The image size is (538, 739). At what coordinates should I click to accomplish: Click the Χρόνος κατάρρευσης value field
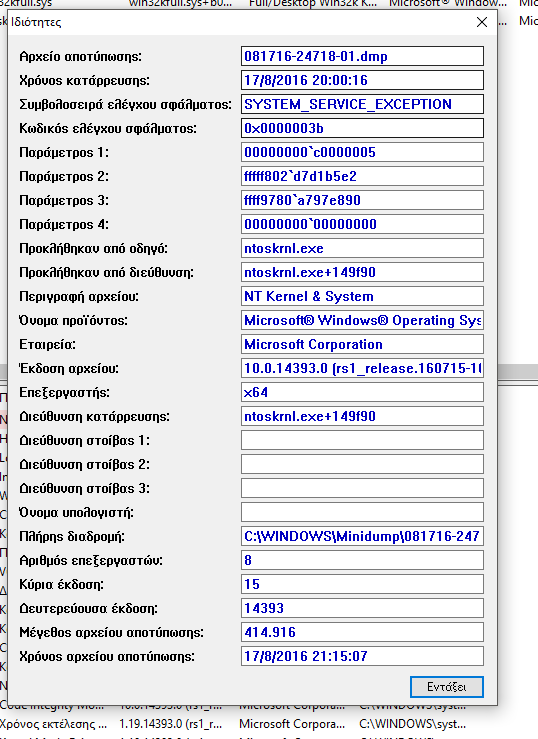pyautogui.click(x=362, y=80)
